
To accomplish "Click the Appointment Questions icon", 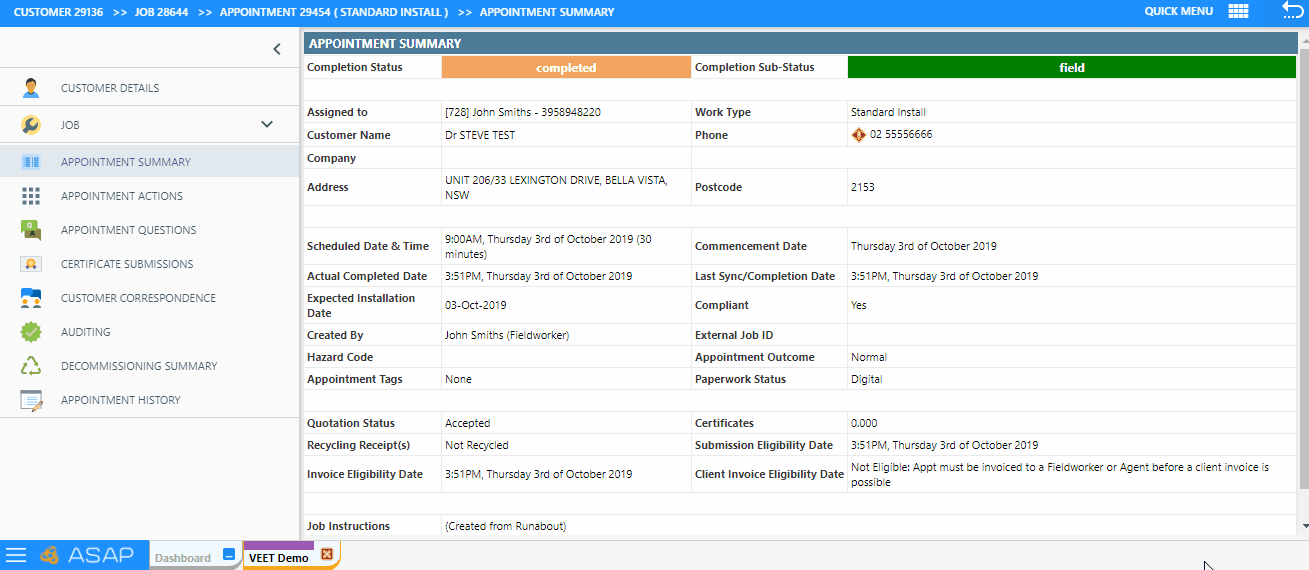I will pos(31,230).
